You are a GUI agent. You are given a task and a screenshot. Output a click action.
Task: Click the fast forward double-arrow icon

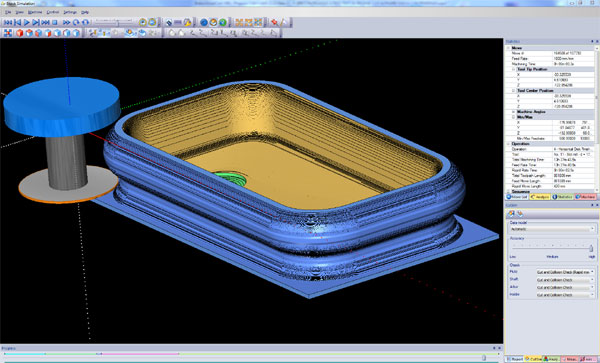pos(67,23)
